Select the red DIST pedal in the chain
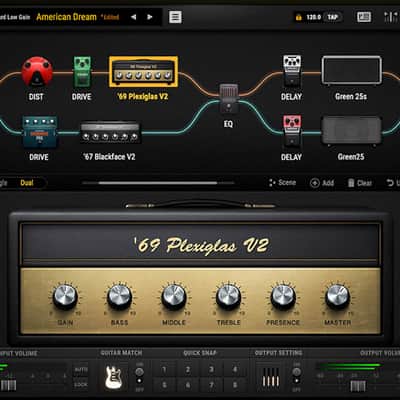The height and width of the screenshot is (400, 400). coord(37,72)
